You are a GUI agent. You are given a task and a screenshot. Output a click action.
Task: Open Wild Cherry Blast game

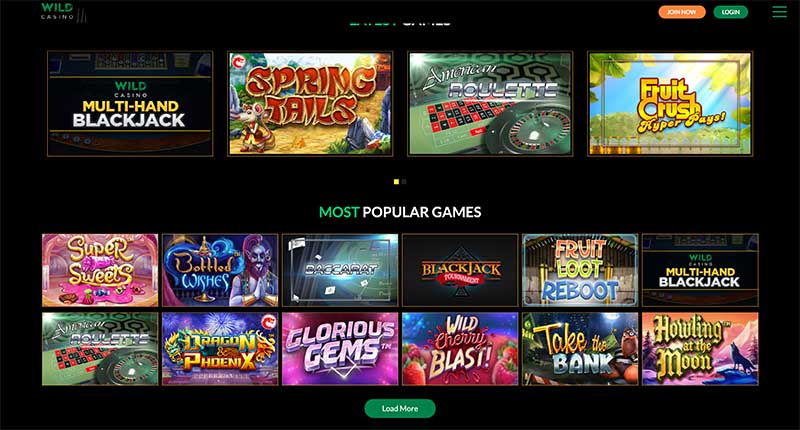click(x=460, y=349)
